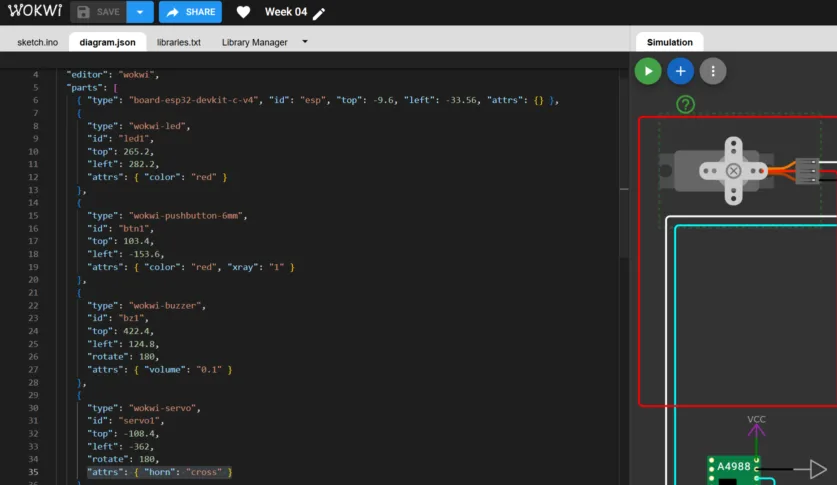
Task: Open the simulation three-dot menu
Action: tap(713, 71)
